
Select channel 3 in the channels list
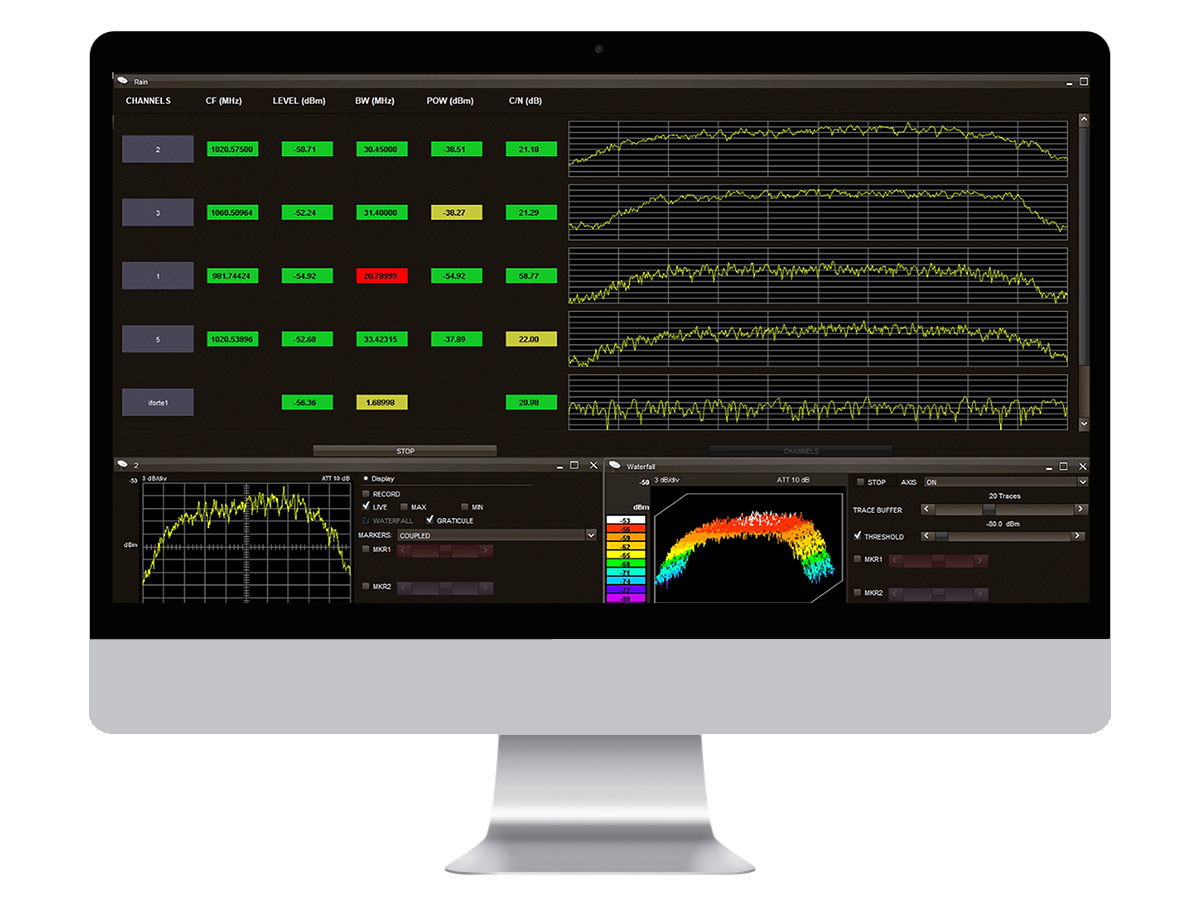coord(158,212)
